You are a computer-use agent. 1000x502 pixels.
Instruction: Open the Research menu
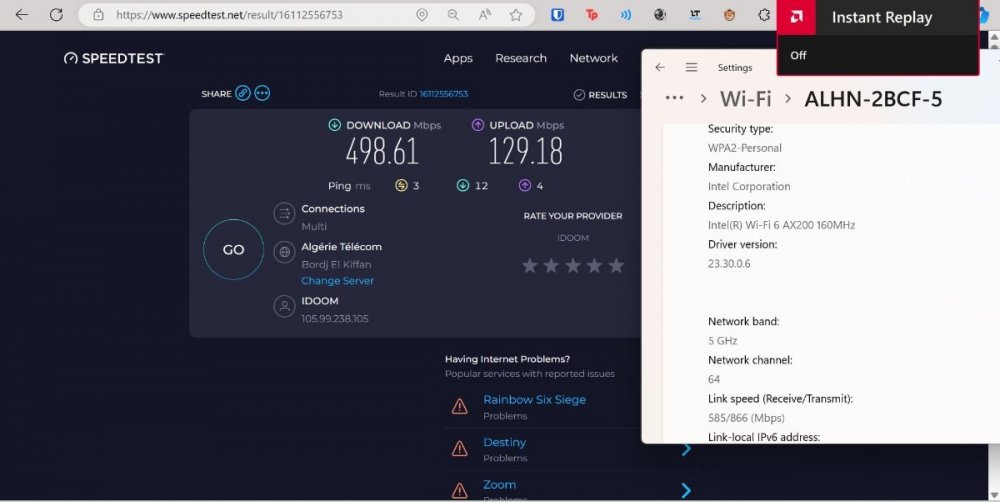[521, 58]
